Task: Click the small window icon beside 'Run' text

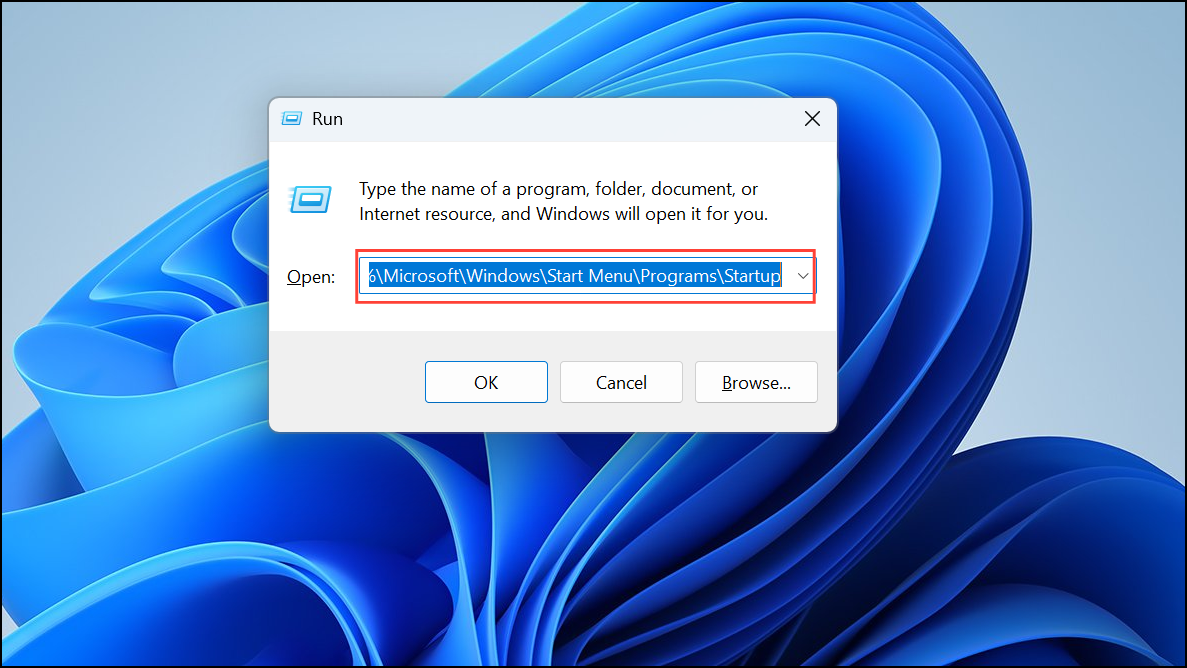Action: [291, 118]
